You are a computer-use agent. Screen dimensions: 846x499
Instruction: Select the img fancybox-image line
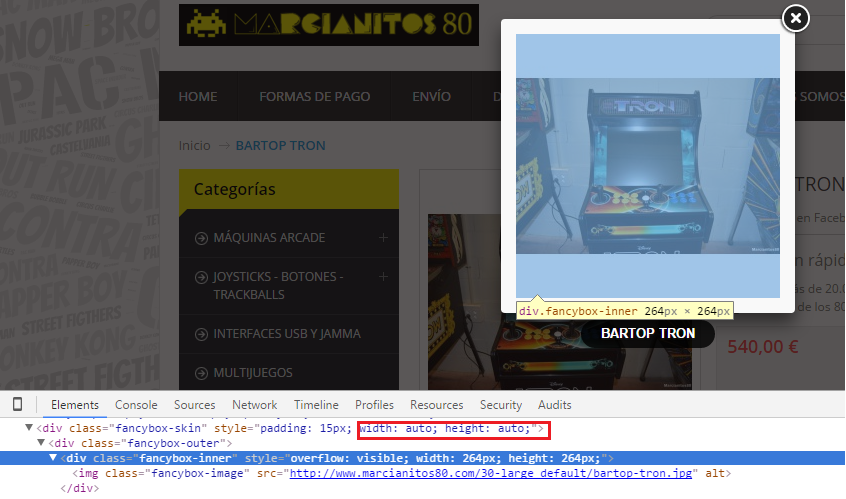coord(402,473)
